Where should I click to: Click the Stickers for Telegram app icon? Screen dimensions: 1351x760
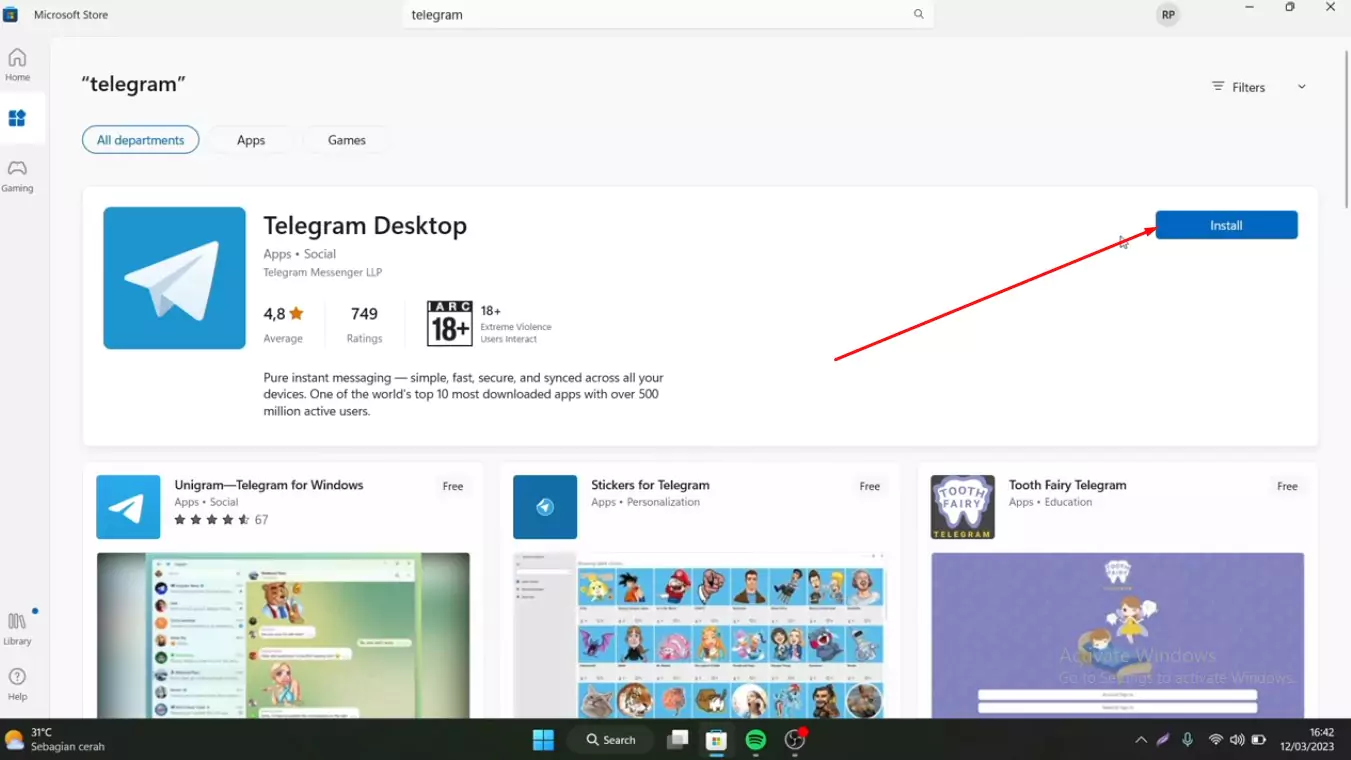(x=545, y=507)
